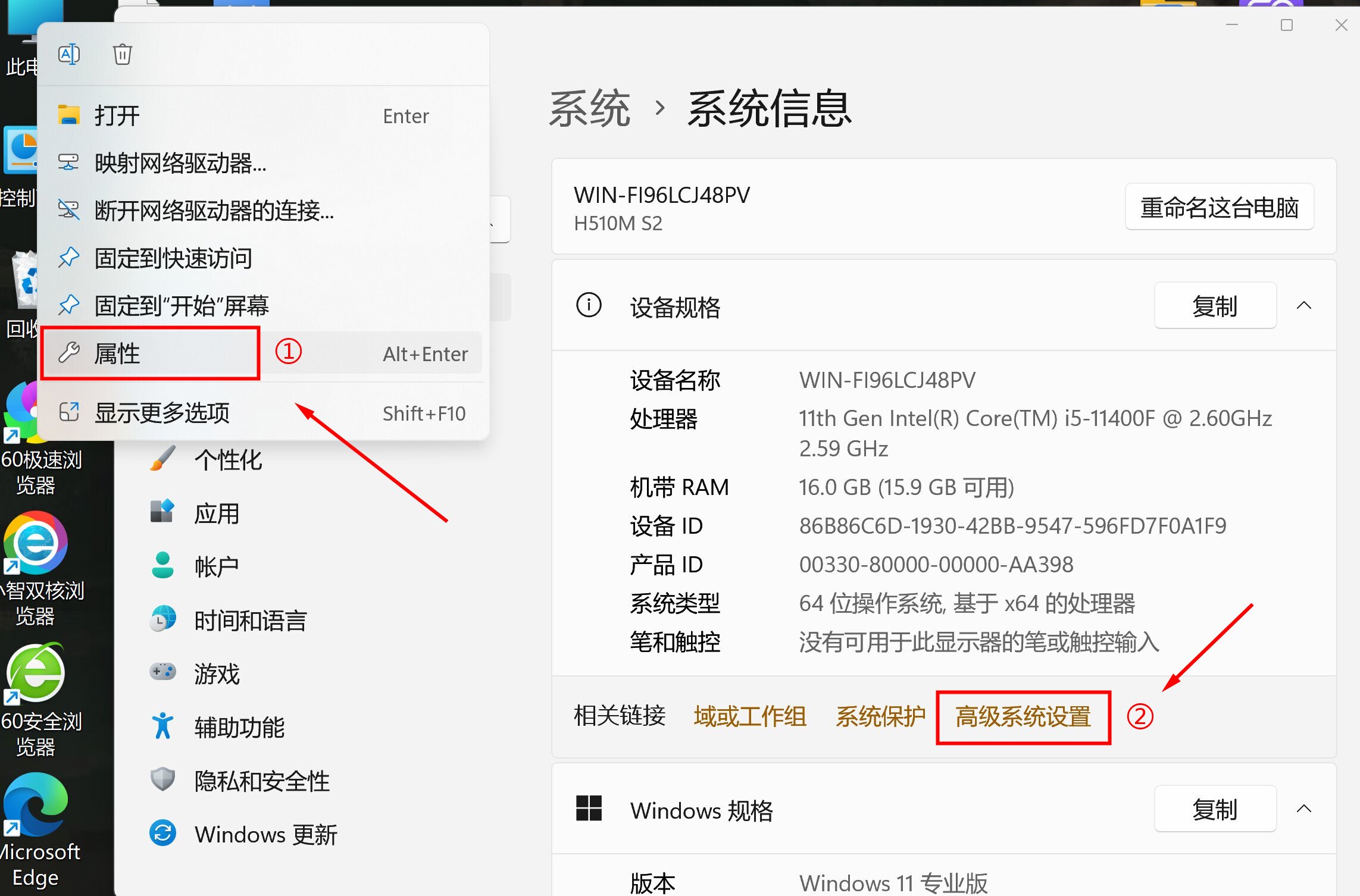
Task: Click the 没有可用于此显示器的笔或触控输入 value
Action: [x=979, y=642]
